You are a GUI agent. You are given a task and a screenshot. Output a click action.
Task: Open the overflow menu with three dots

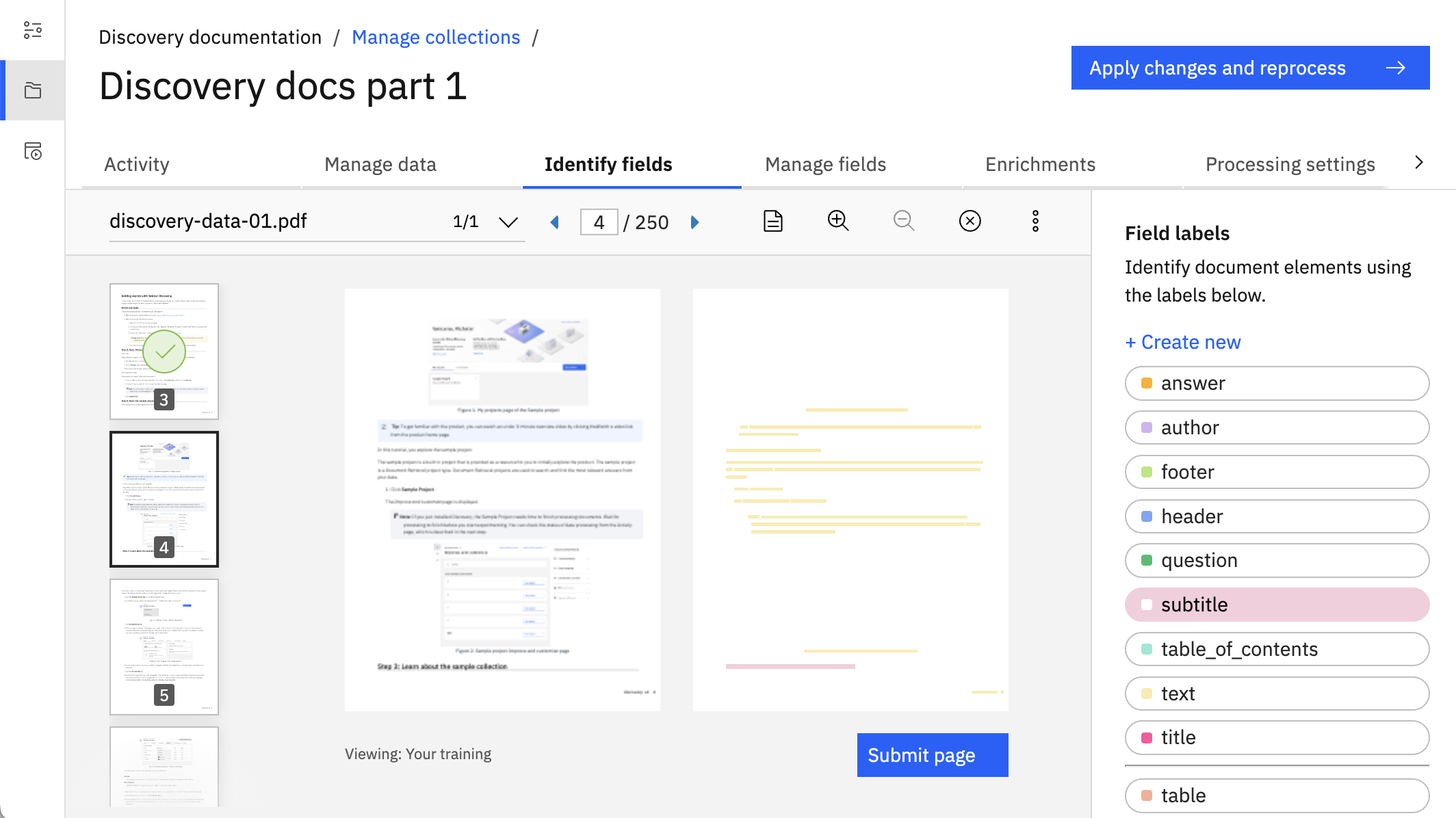tap(1035, 221)
